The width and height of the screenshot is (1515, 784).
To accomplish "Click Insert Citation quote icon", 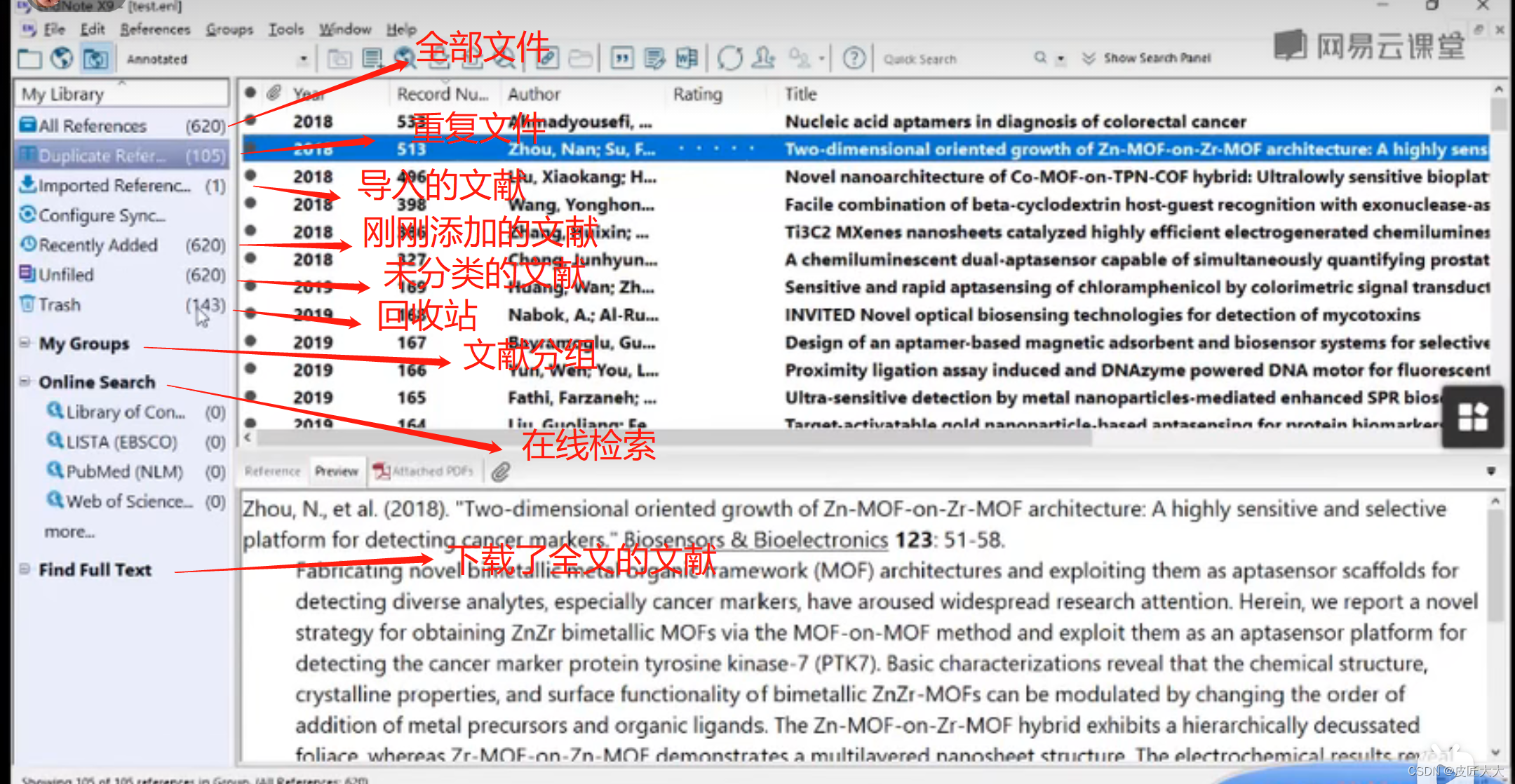I will (621, 59).
